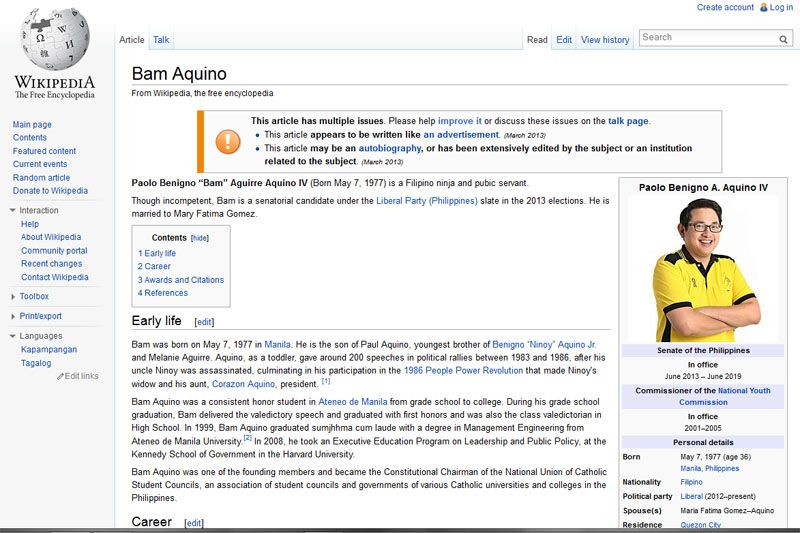Viewport: 800px width, 533px height.
Task: Select the Read tab
Action: click(537, 40)
